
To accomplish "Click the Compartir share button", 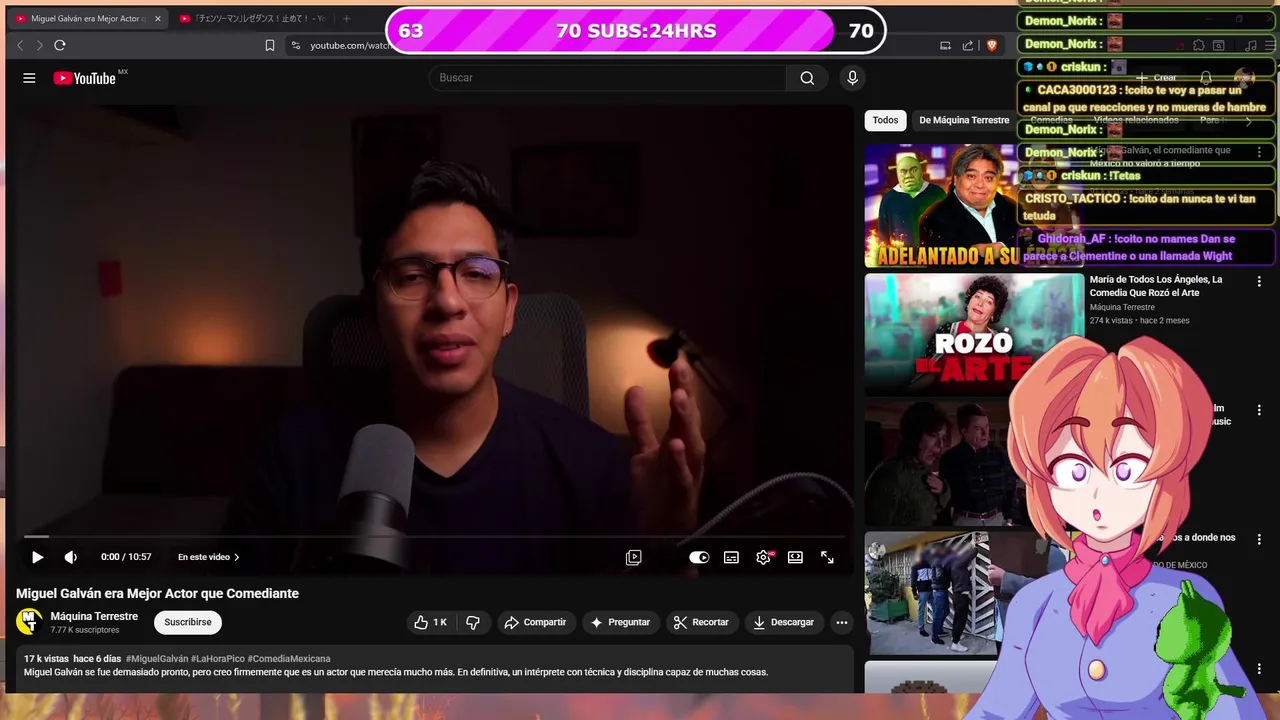I will tap(536, 622).
